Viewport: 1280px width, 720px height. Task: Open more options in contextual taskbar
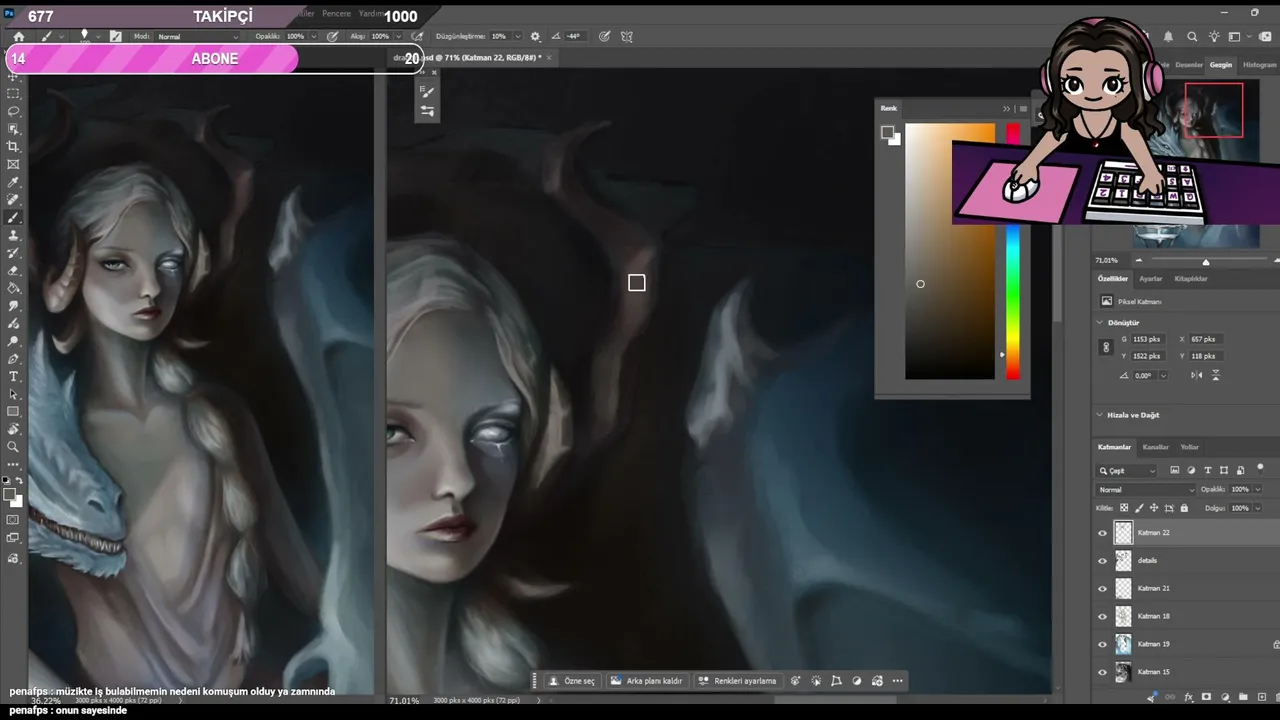[897, 681]
